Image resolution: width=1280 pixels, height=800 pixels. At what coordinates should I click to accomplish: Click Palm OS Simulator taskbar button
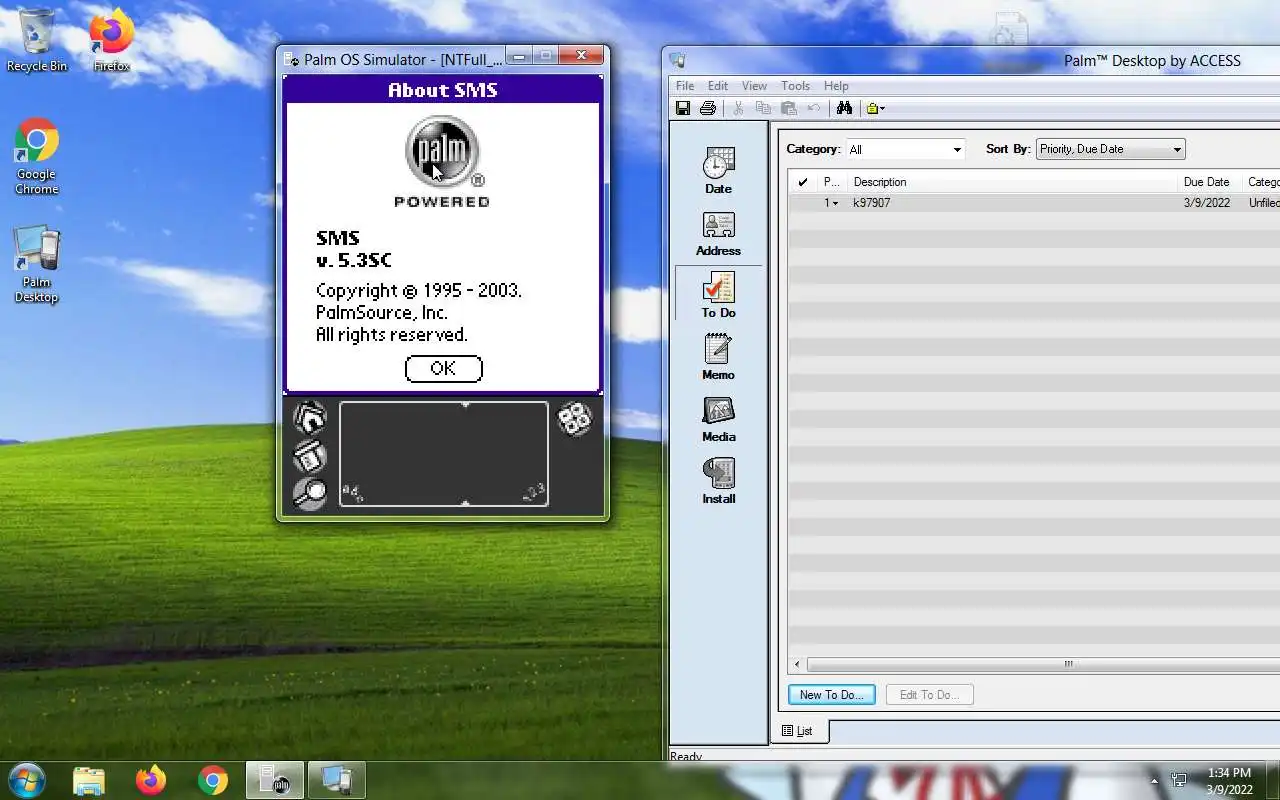click(x=275, y=780)
